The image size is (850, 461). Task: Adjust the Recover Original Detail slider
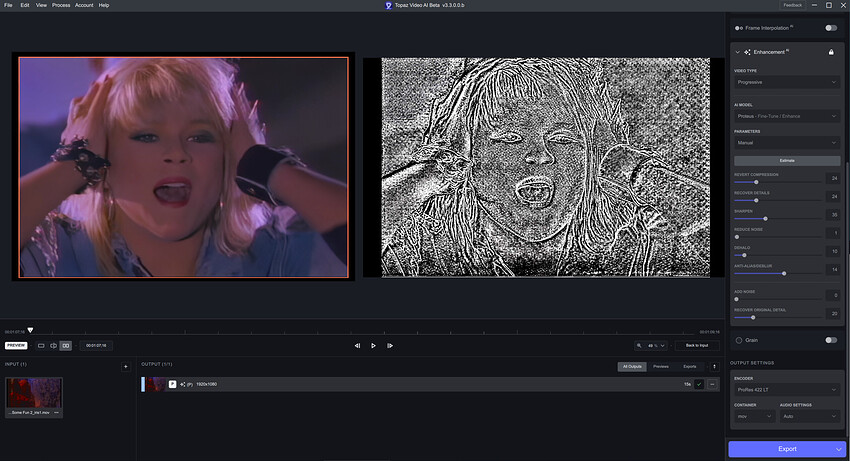(x=777, y=317)
